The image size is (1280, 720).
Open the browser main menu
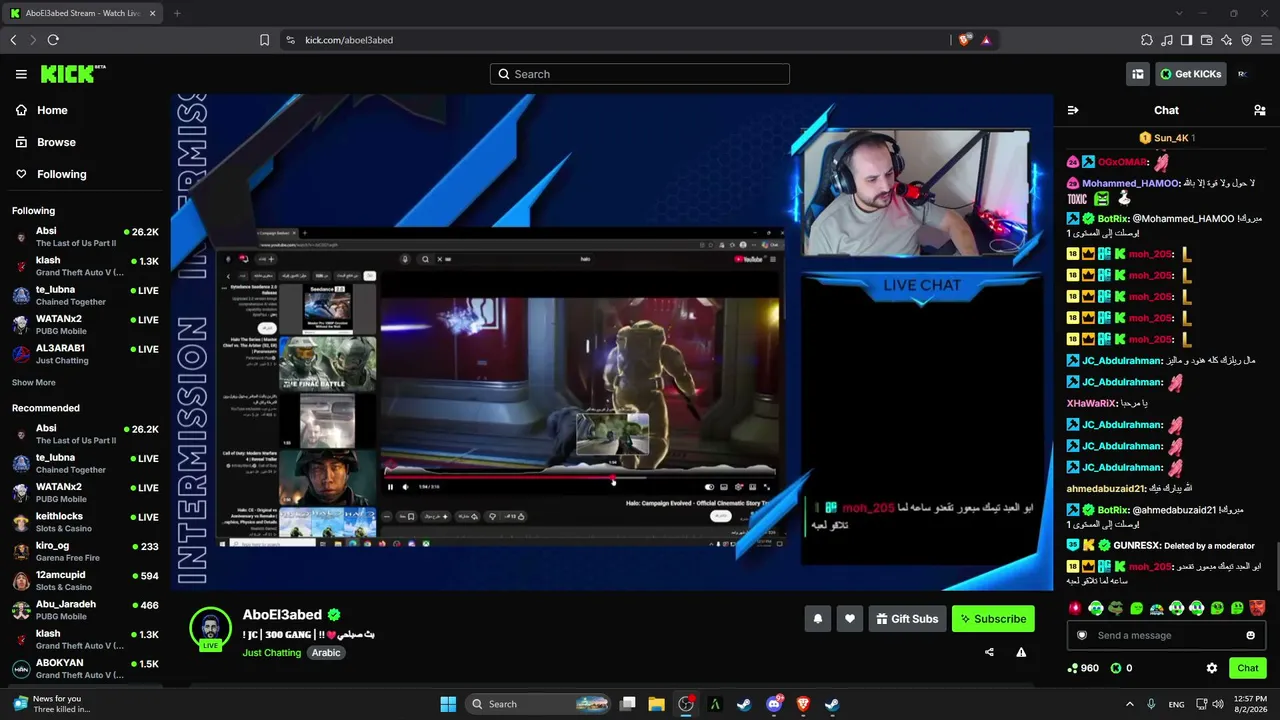(x=1267, y=40)
